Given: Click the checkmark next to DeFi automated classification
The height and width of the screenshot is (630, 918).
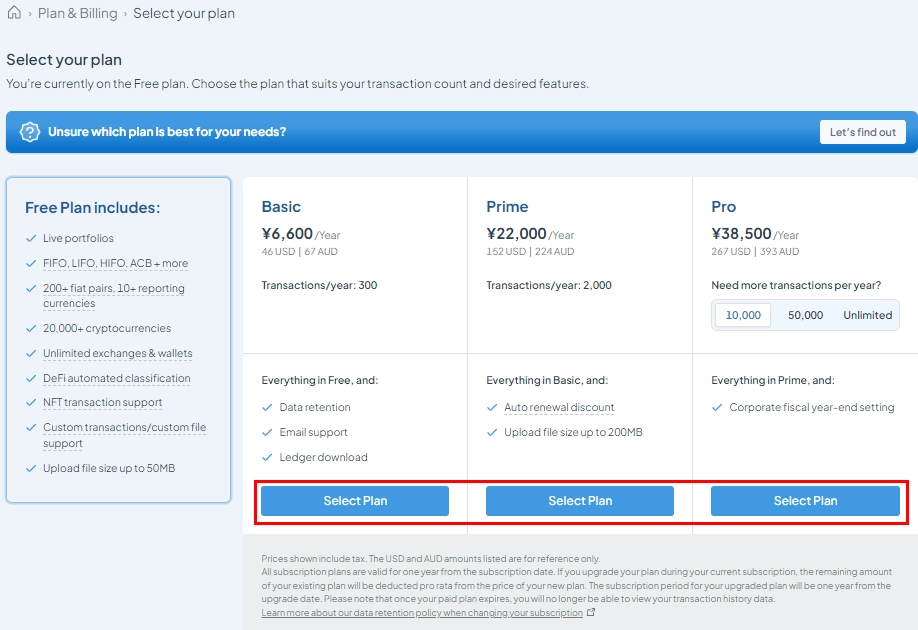Looking at the screenshot, I should click(x=31, y=378).
